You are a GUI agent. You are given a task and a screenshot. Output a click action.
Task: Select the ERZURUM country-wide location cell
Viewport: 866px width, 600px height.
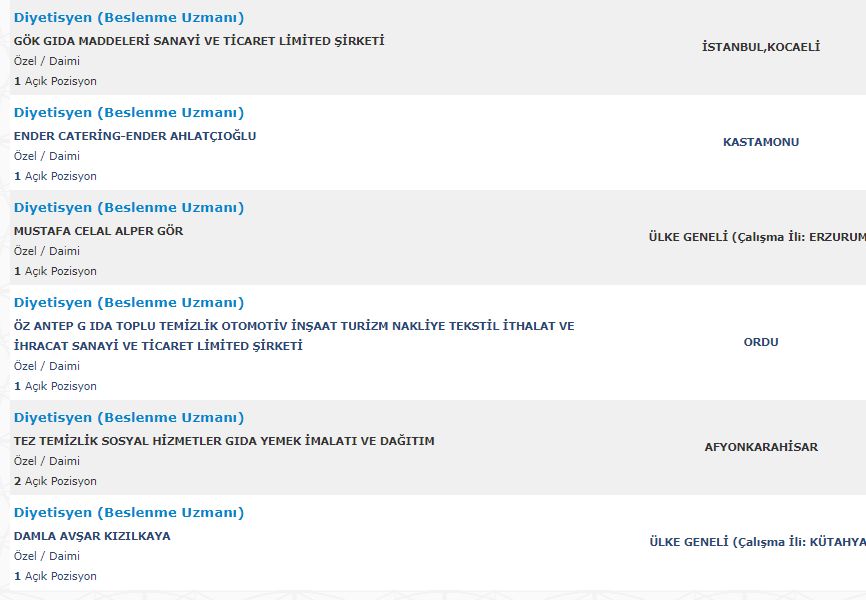pos(757,237)
